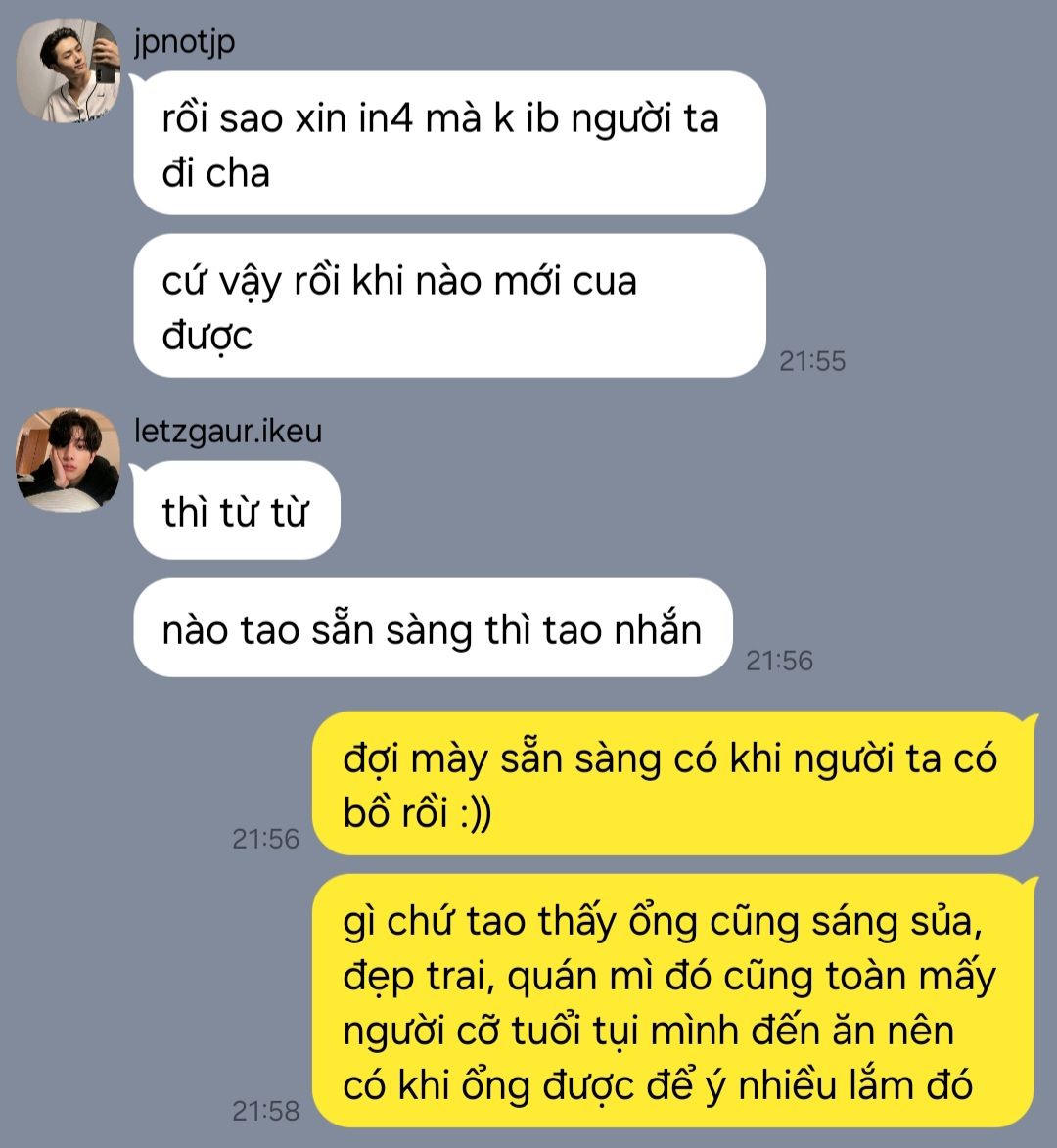The height and width of the screenshot is (1148, 1057).
Task: Open jpnotjp's profile picture
Action: (x=69, y=70)
